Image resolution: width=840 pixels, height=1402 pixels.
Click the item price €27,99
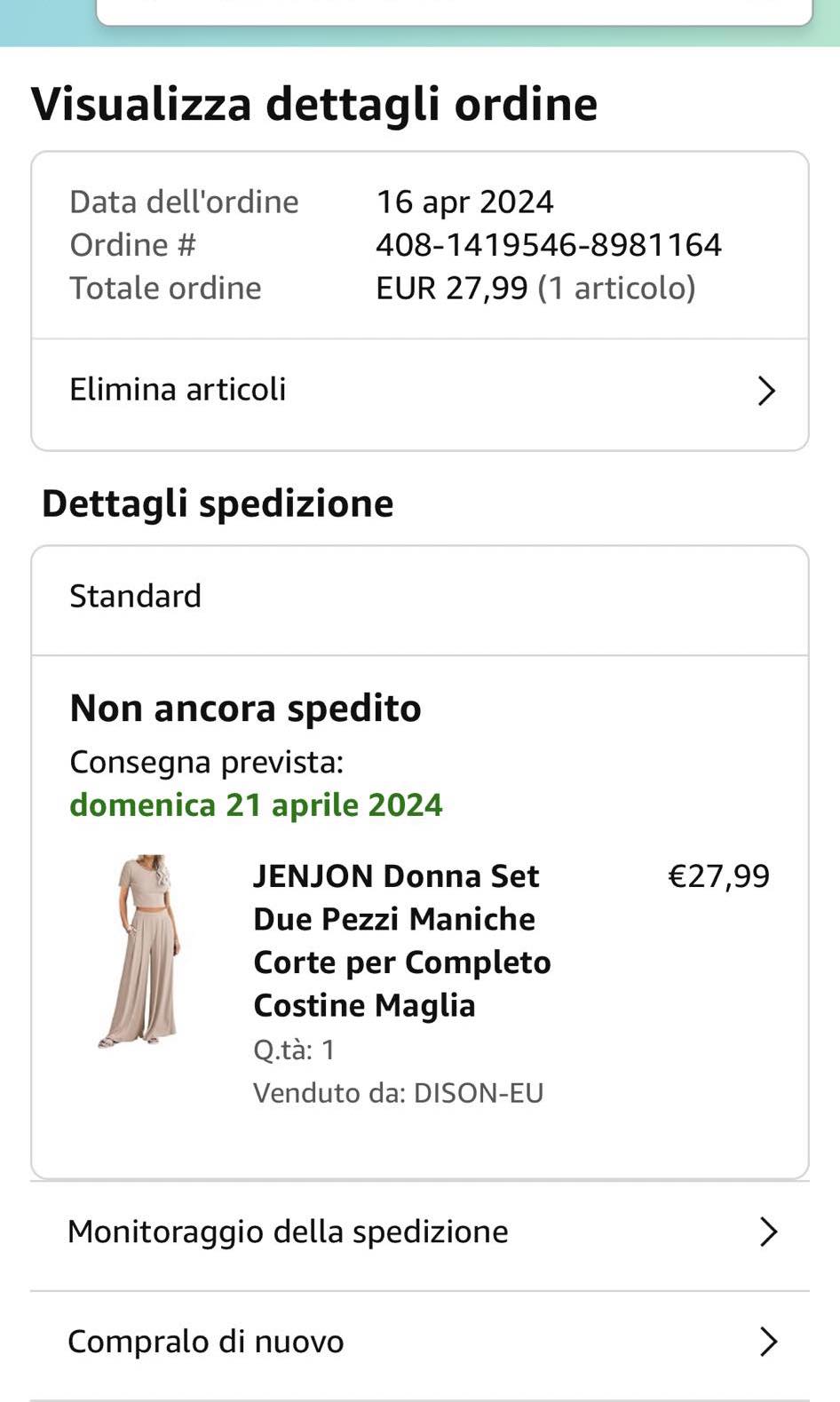point(718,876)
